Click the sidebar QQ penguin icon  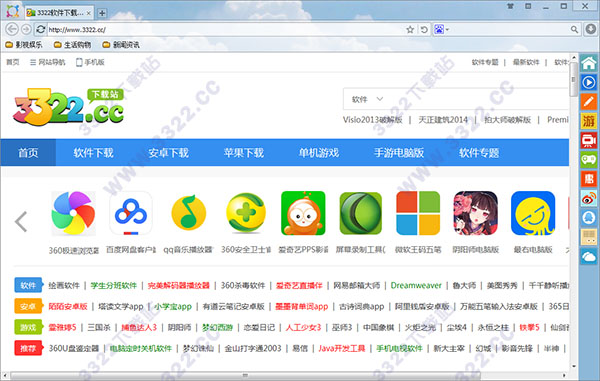point(589,218)
